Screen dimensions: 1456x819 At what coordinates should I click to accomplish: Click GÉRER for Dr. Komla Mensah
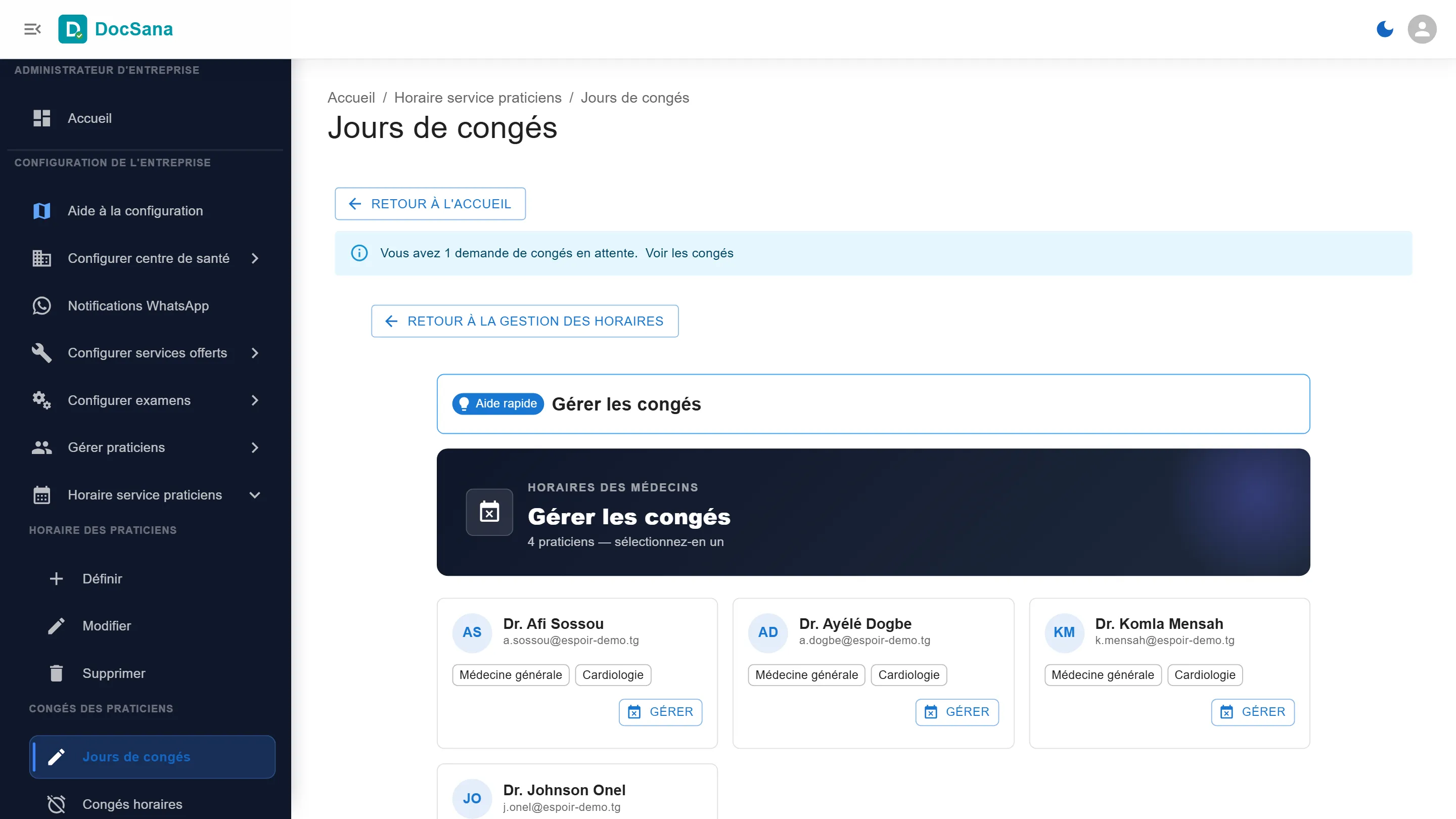pyautogui.click(x=1253, y=712)
